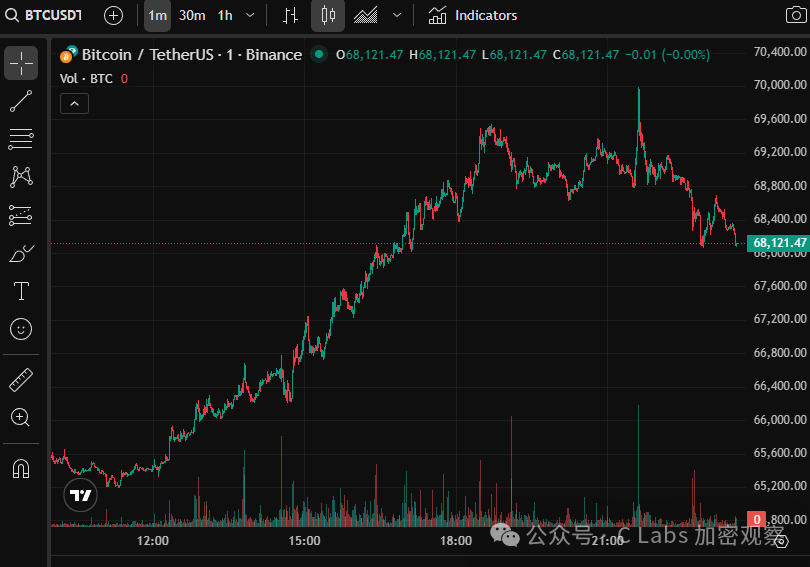Screen dimensions: 810x567
Task: Collapse the indicator legend chevron
Action: click(74, 102)
